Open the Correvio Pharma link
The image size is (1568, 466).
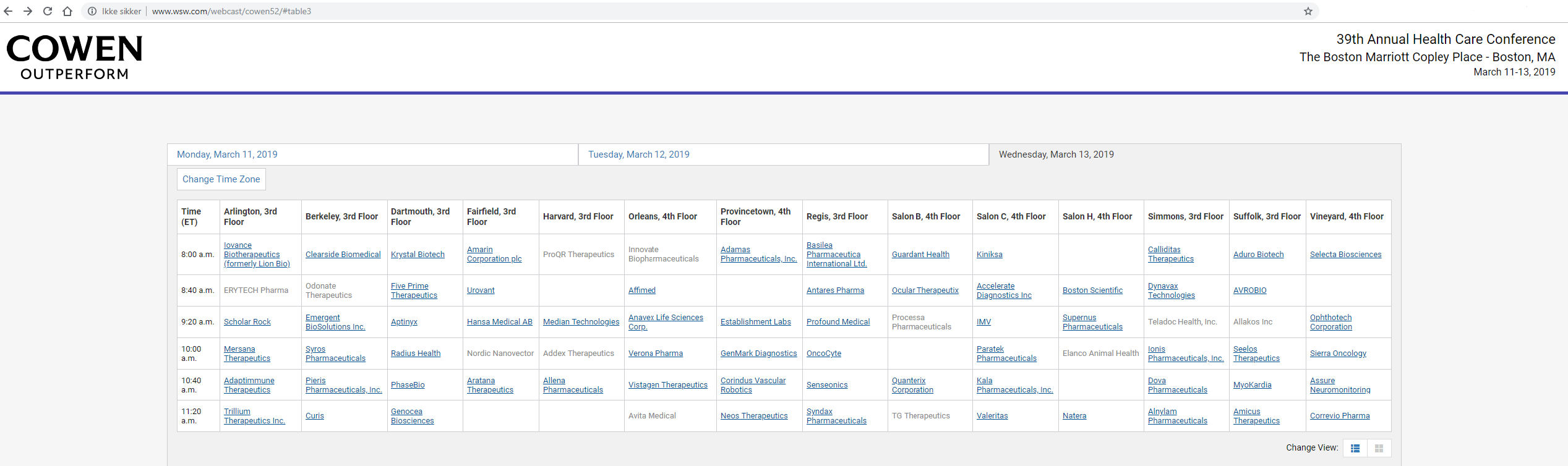(1339, 416)
